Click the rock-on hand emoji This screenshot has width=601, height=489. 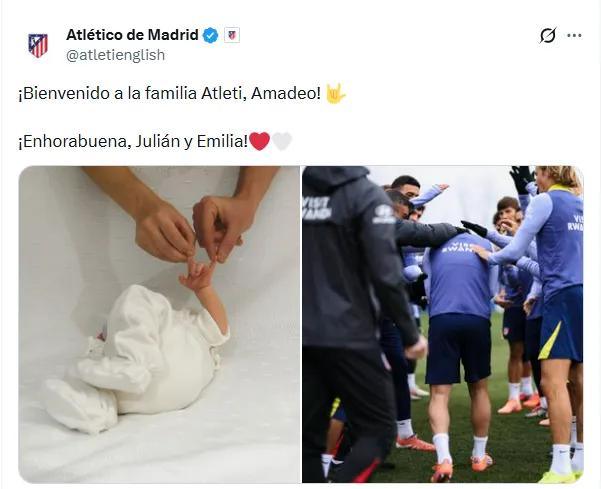tap(335, 93)
